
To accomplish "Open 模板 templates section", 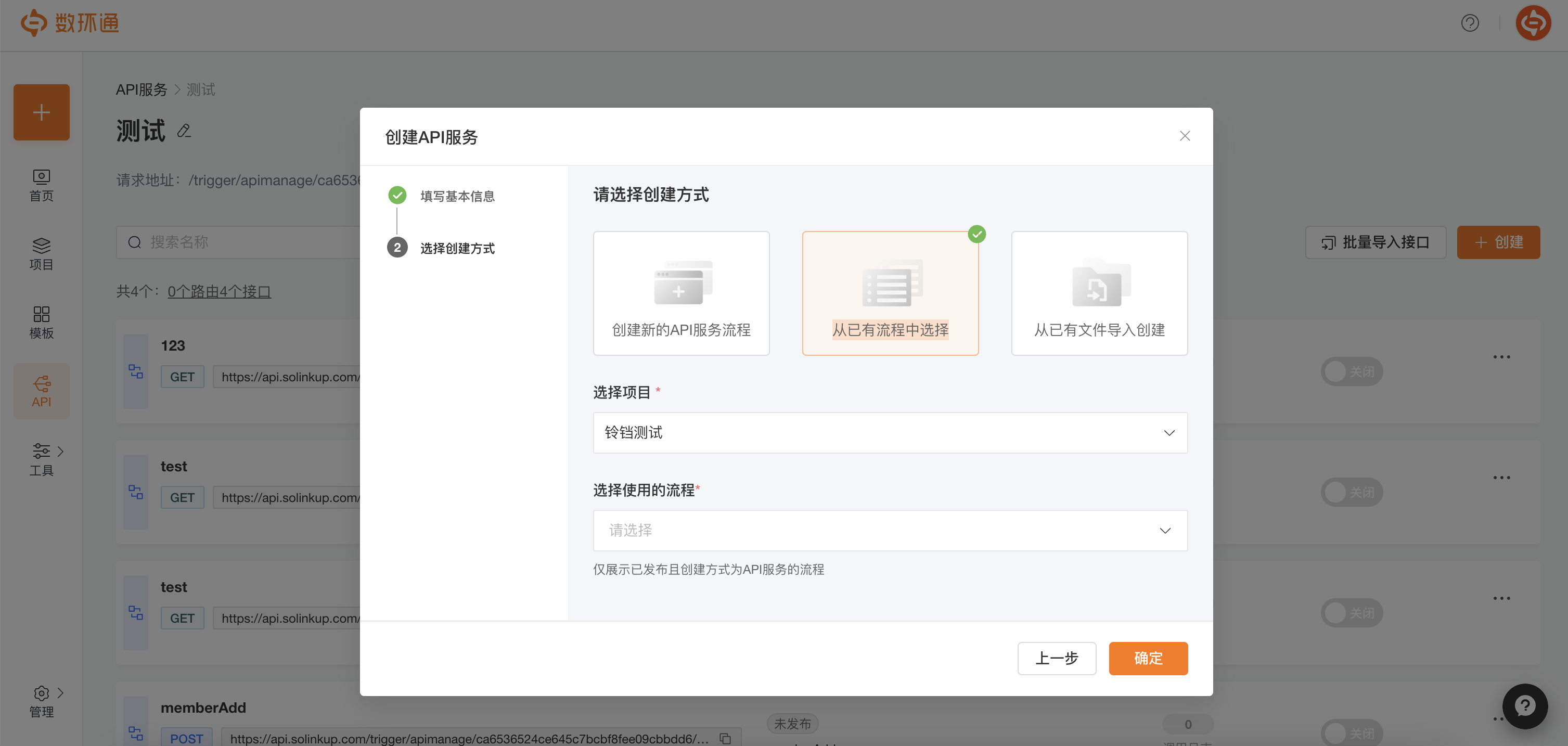I will point(42,323).
